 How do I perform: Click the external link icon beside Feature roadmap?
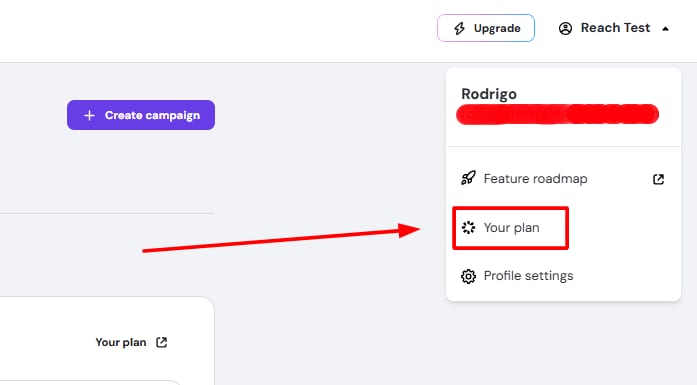click(658, 179)
